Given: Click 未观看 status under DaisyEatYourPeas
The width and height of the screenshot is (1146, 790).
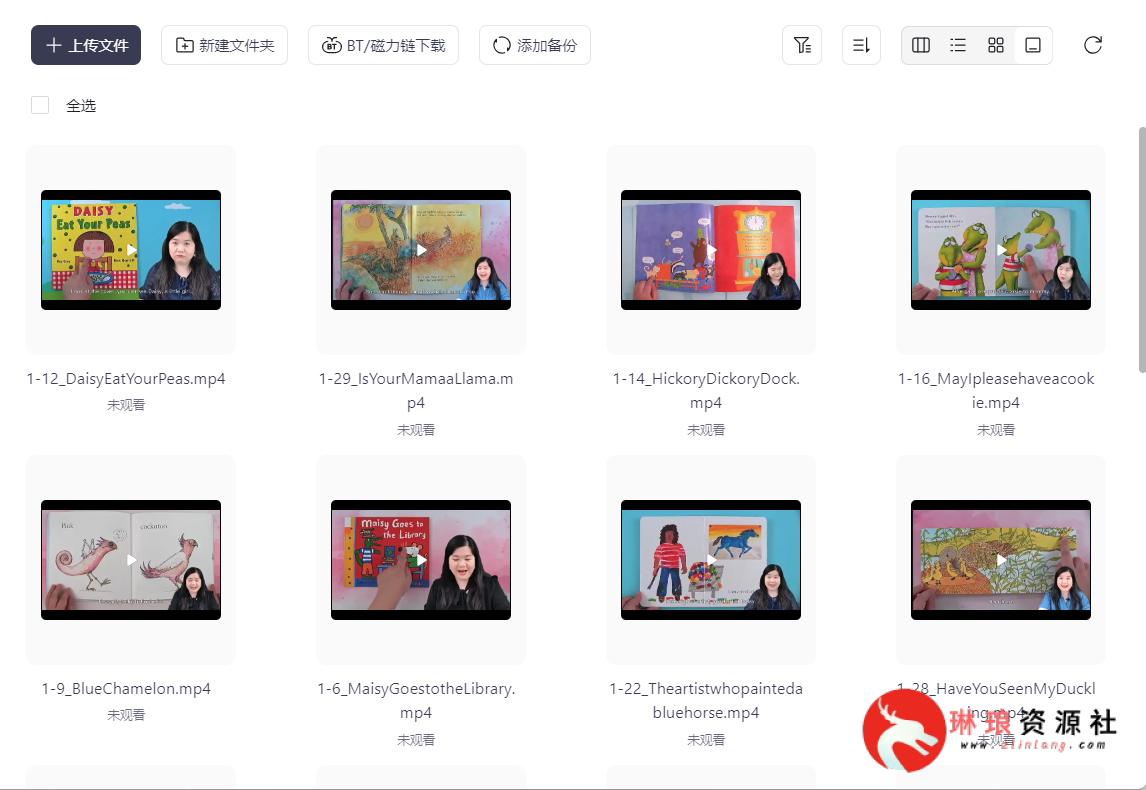Looking at the screenshot, I should click(x=126, y=405).
